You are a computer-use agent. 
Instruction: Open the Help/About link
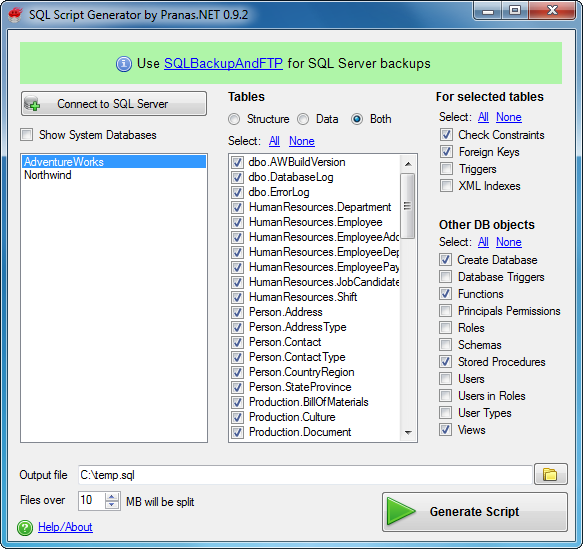tap(65, 527)
